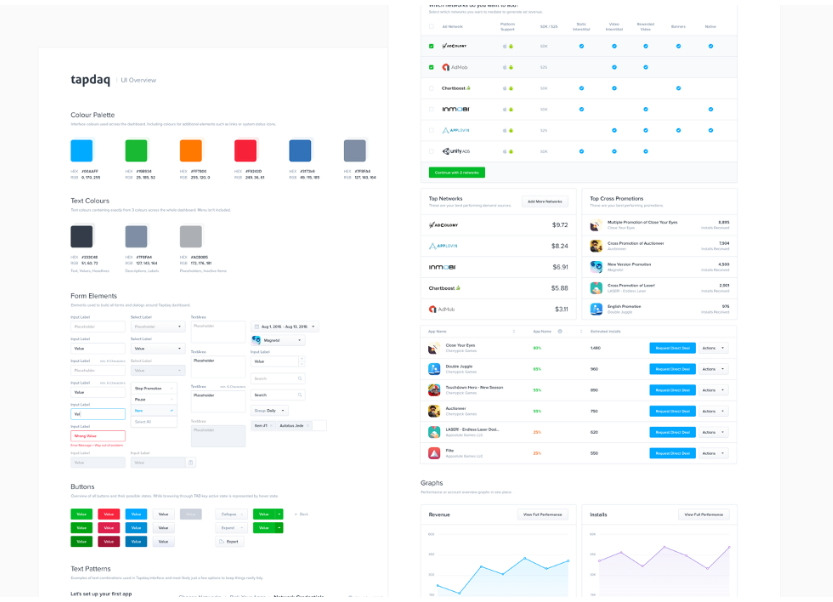Click the Add More Networks button

pyautogui.click(x=545, y=201)
